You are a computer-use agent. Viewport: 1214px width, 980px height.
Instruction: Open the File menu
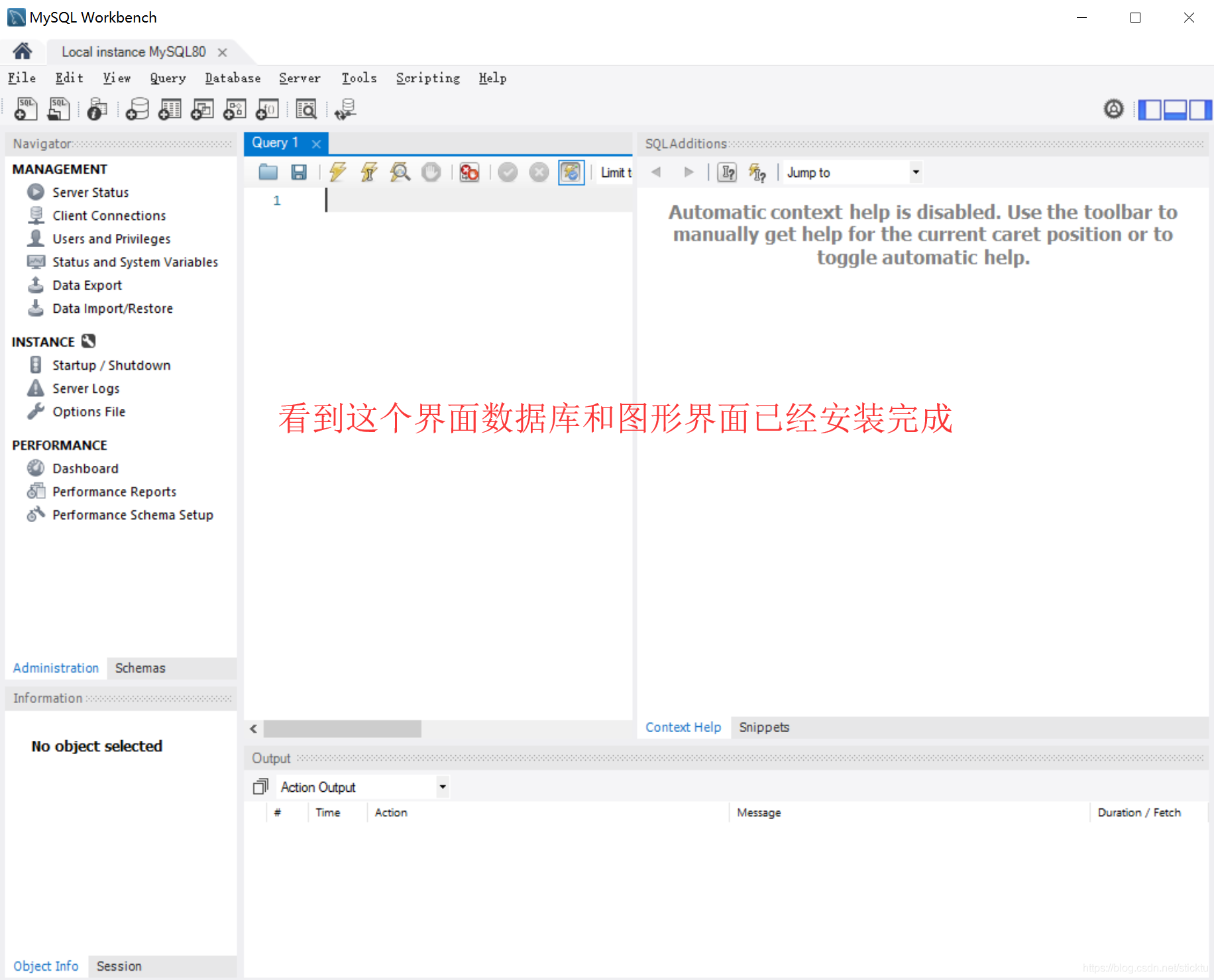point(22,78)
